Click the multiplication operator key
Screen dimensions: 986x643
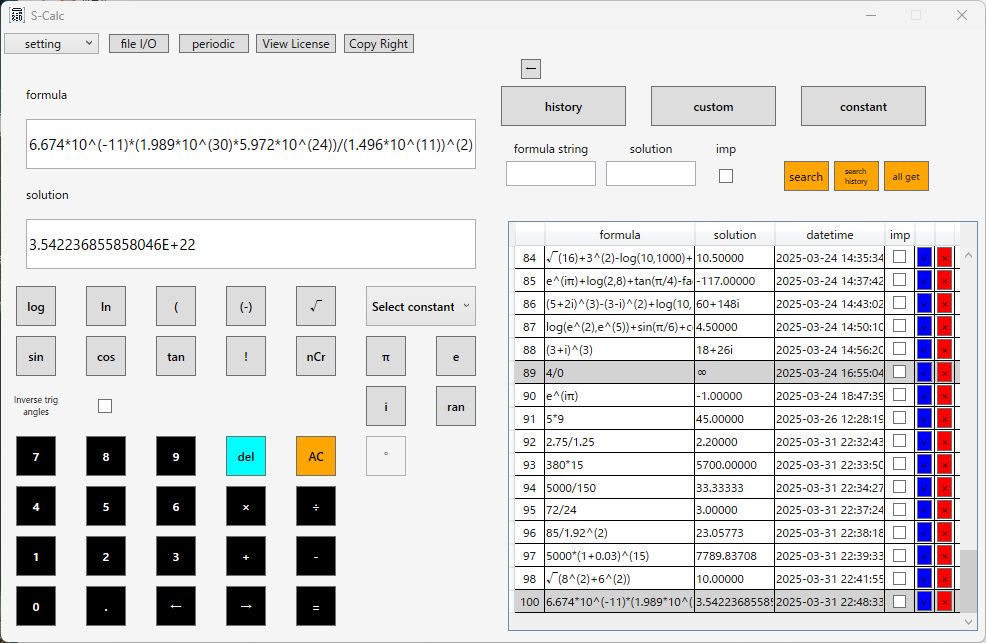246,507
